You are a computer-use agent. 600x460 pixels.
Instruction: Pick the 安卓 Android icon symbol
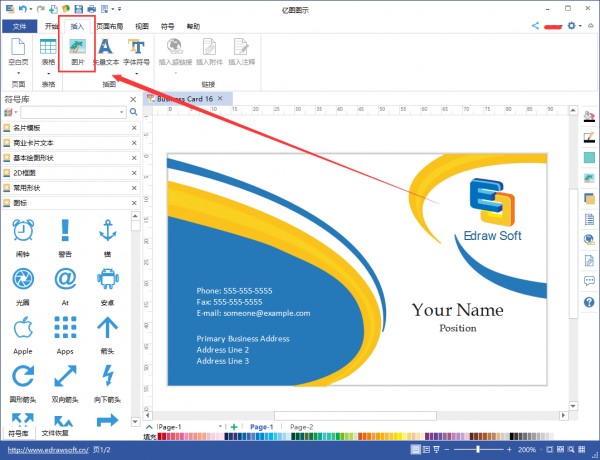coord(107,283)
